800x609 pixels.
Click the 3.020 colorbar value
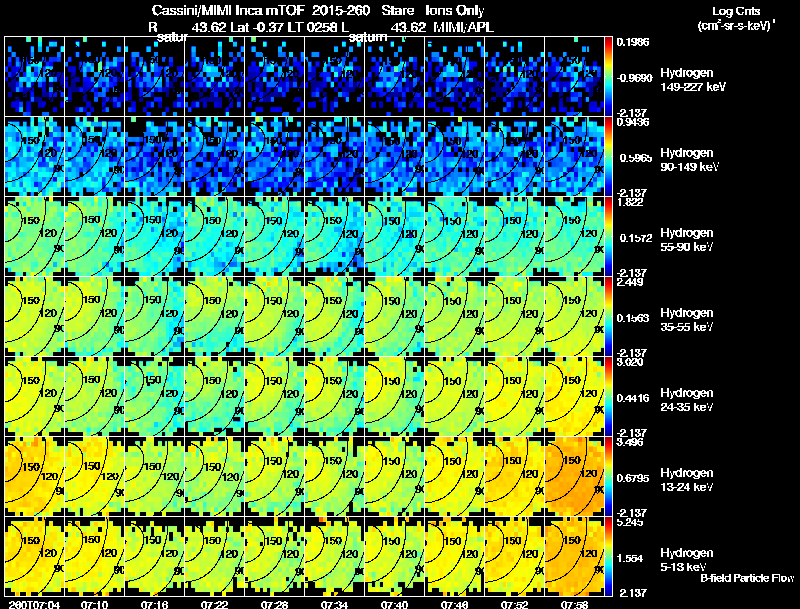coord(630,362)
